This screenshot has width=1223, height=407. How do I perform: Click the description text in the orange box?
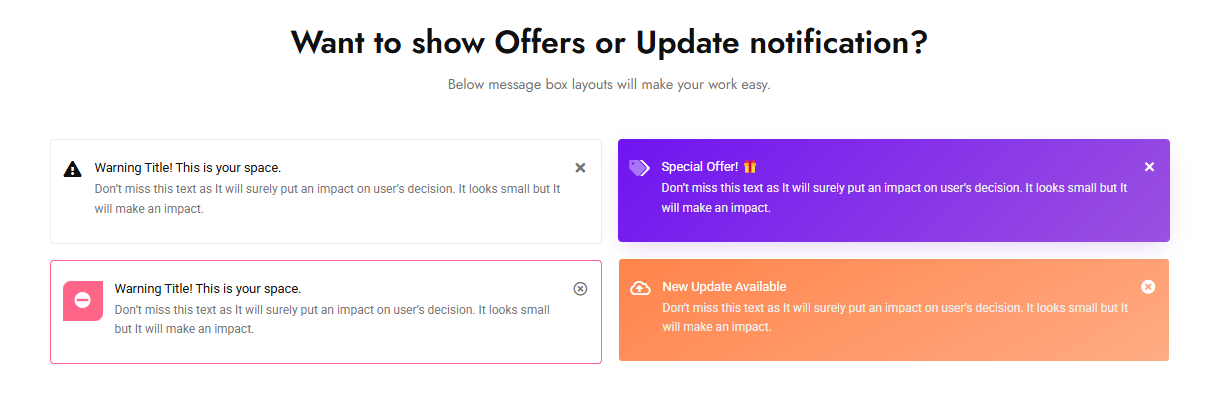(895, 318)
